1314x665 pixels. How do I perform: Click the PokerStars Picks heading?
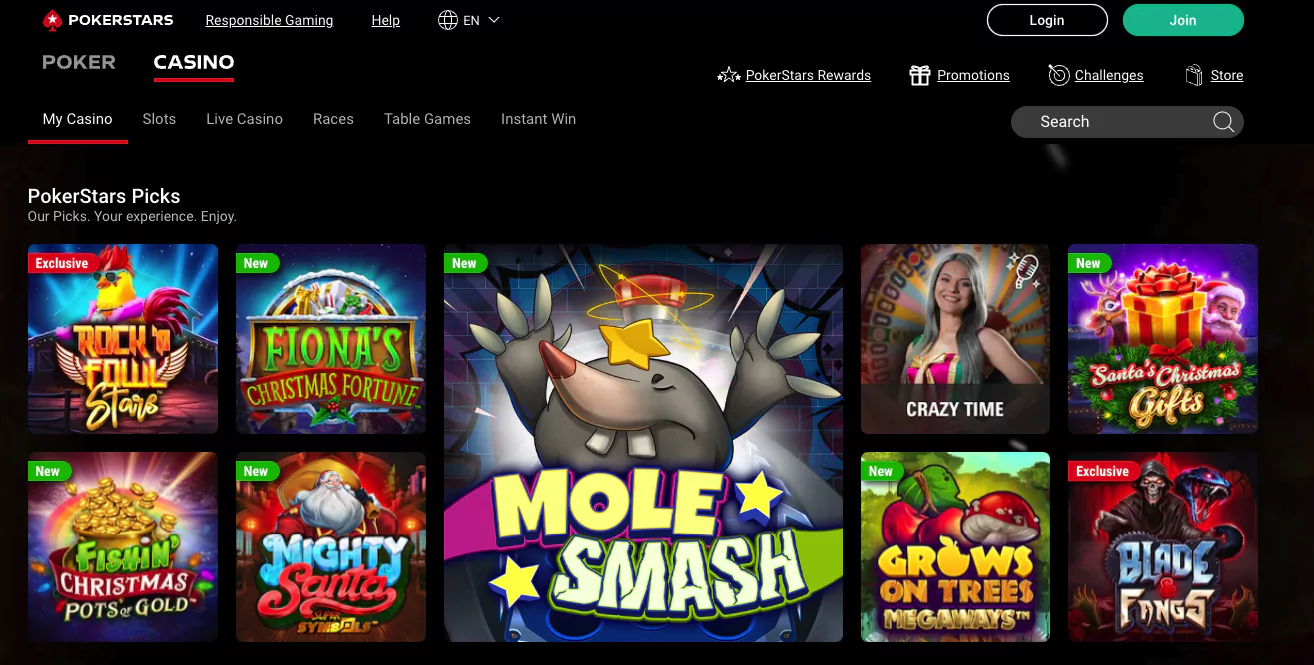tap(104, 196)
